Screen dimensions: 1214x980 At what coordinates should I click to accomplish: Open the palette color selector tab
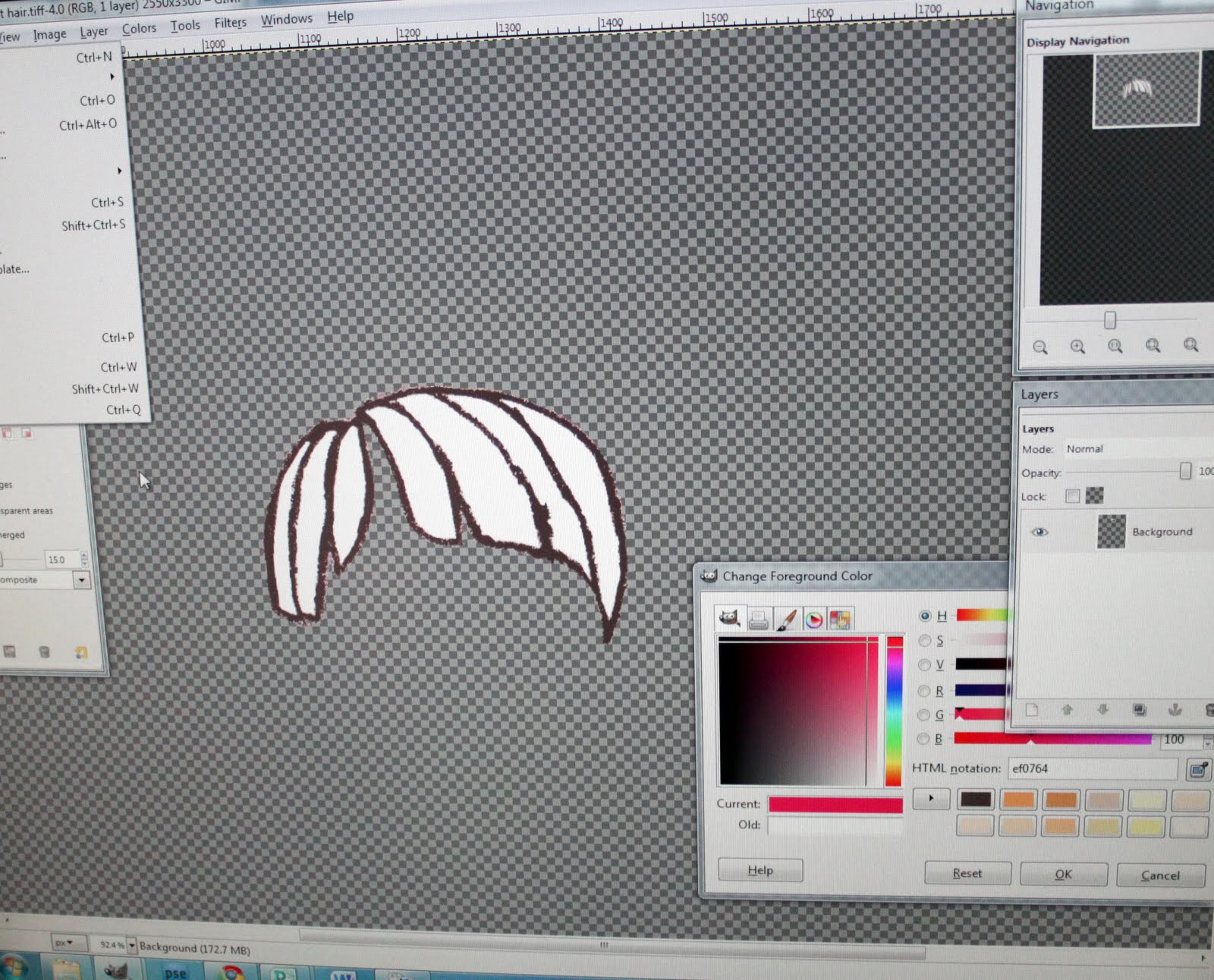coord(840,620)
